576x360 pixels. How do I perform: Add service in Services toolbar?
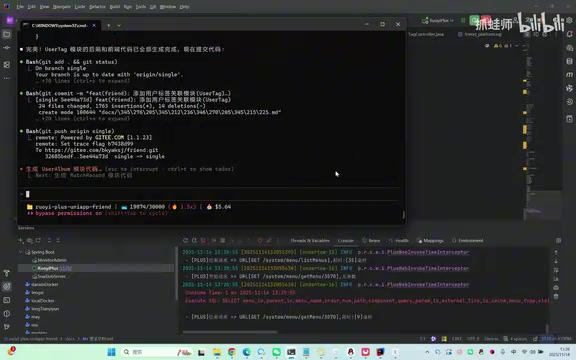21,240
